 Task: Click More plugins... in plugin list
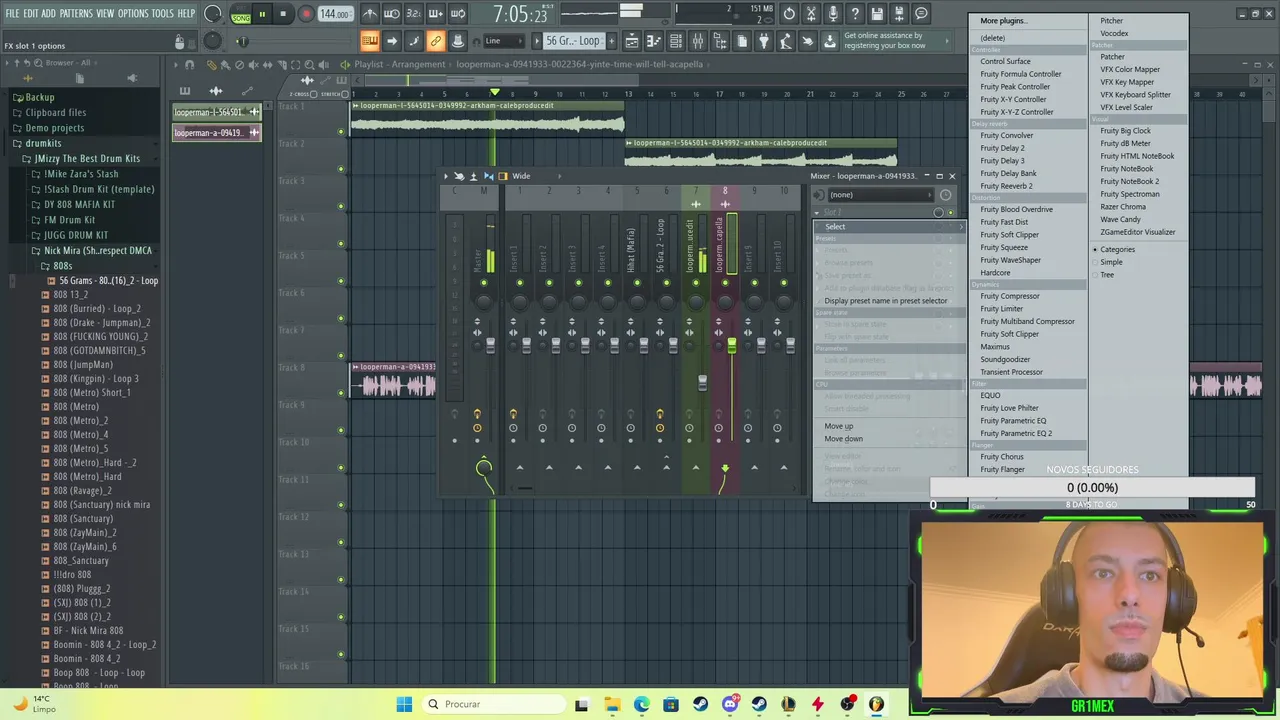click(x=1003, y=21)
